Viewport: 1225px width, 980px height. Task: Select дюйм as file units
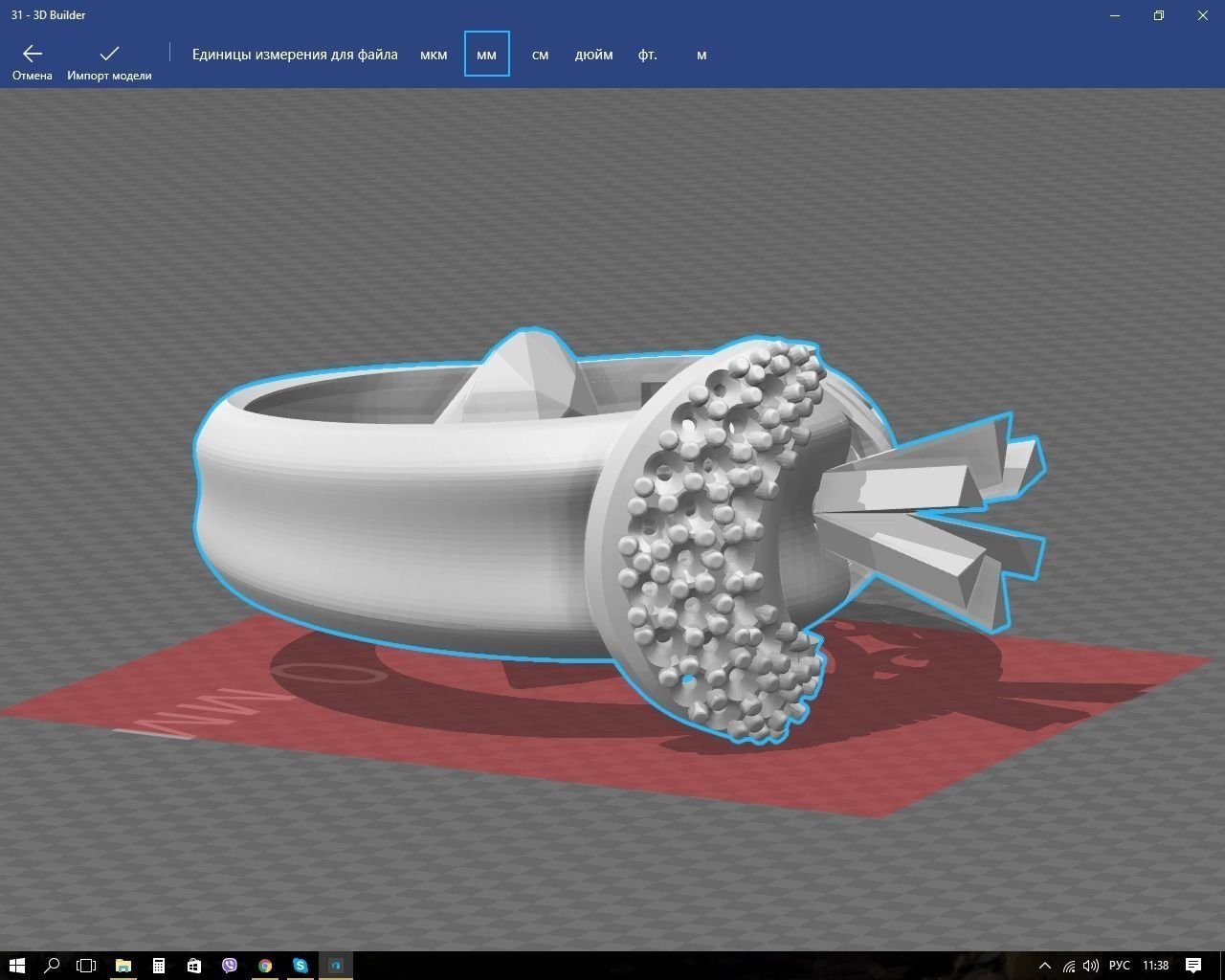click(593, 55)
